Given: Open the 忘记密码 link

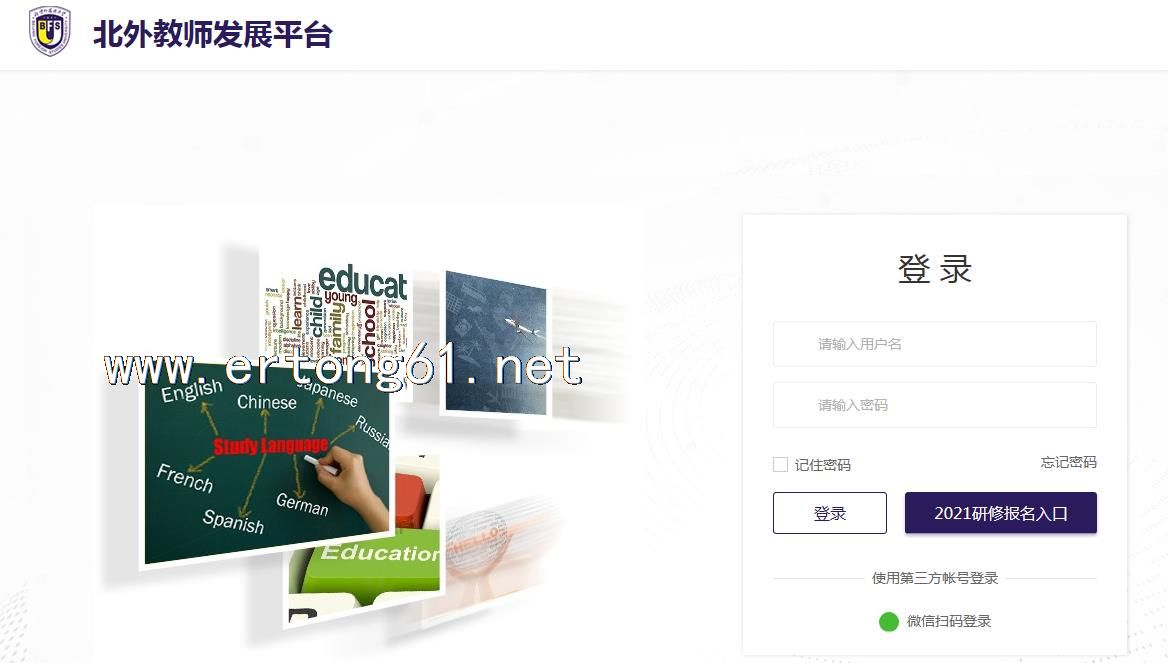Looking at the screenshot, I should (x=1068, y=462).
